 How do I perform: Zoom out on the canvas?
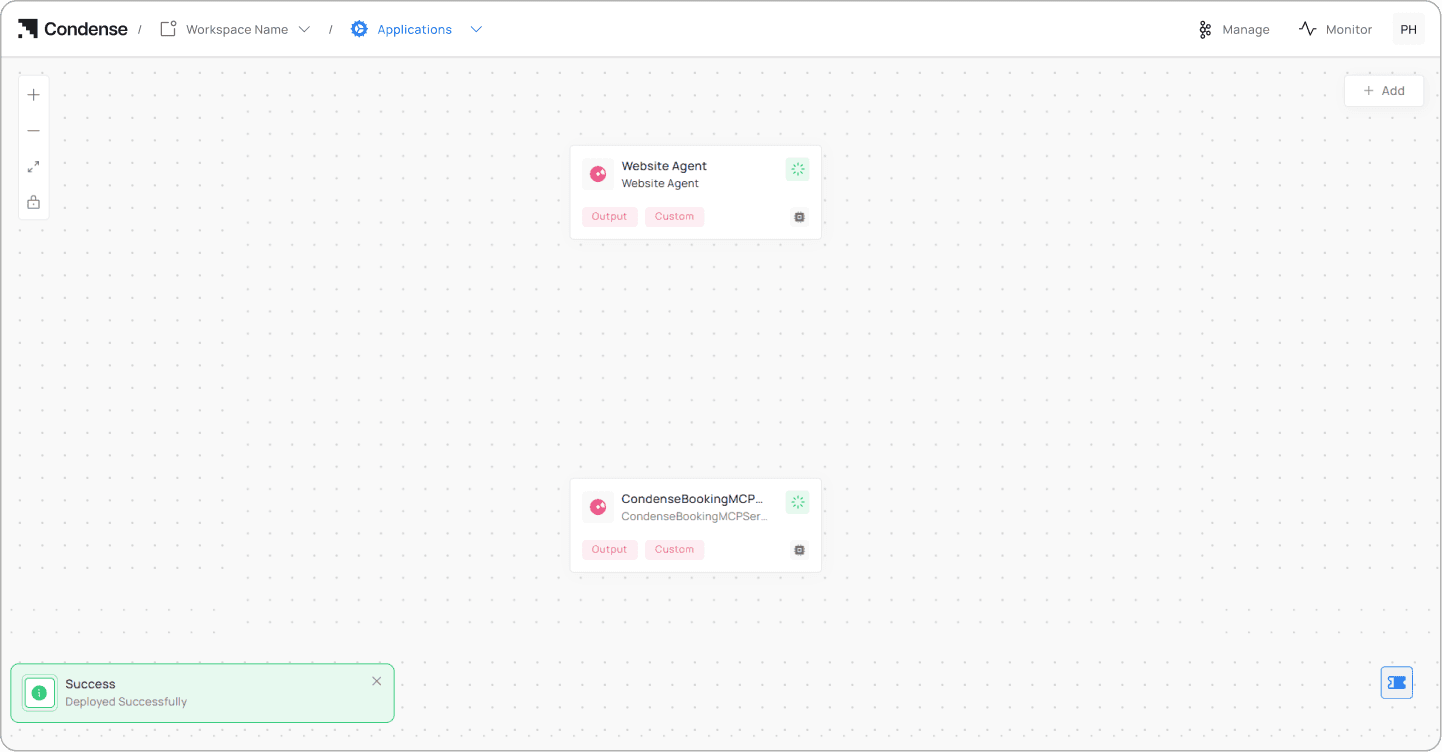pyautogui.click(x=34, y=131)
